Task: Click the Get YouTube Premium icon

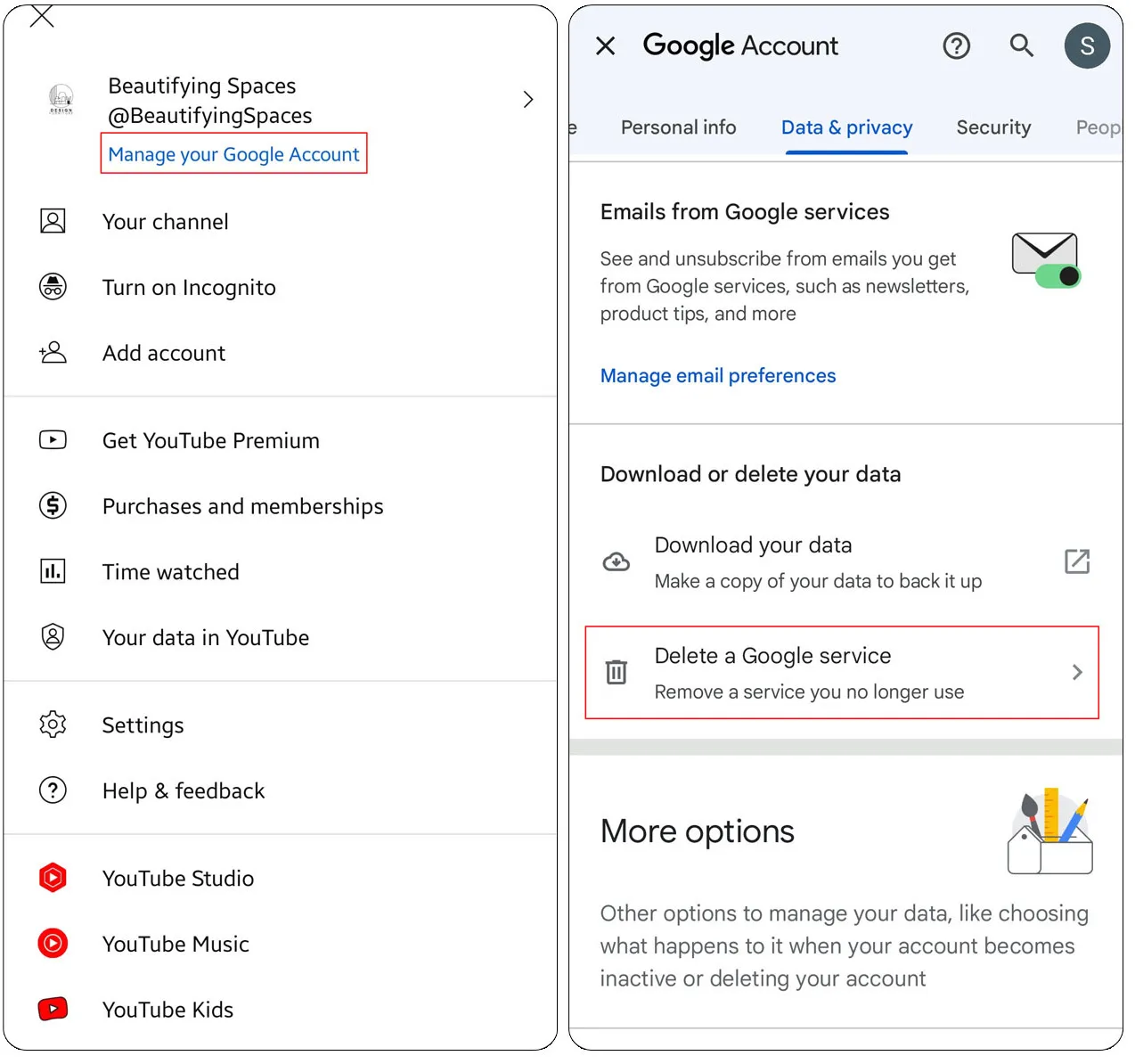Action: [x=53, y=439]
